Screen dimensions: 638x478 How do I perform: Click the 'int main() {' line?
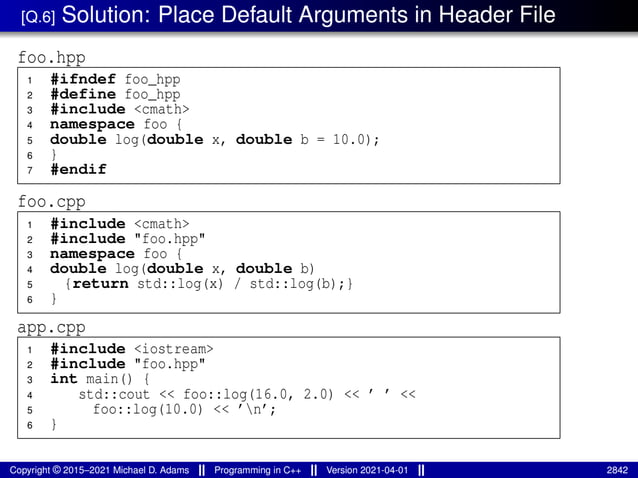(100, 379)
